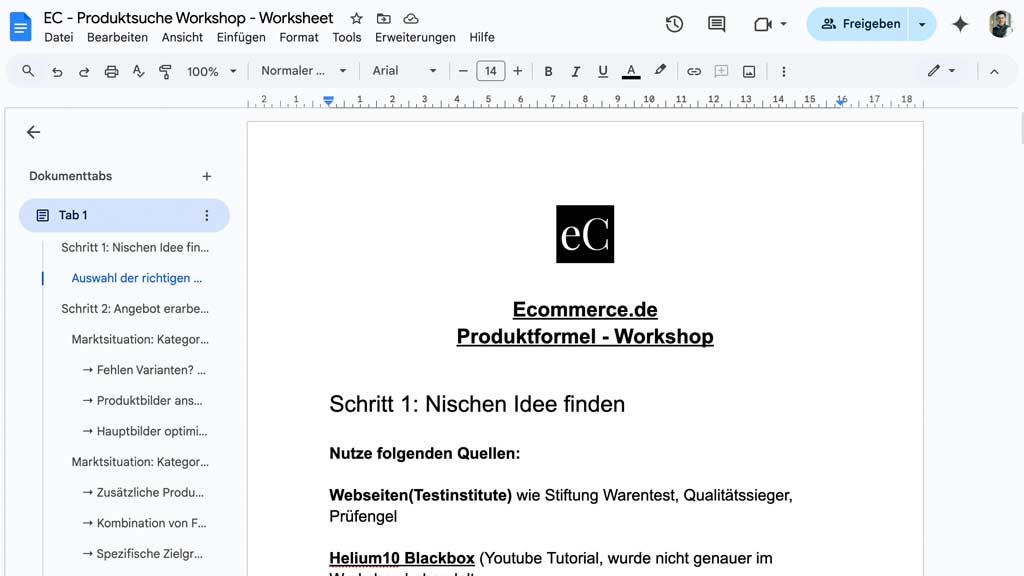The width and height of the screenshot is (1024, 576).
Task: Close the document tabs sidebar
Action: pyautogui.click(x=33, y=132)
